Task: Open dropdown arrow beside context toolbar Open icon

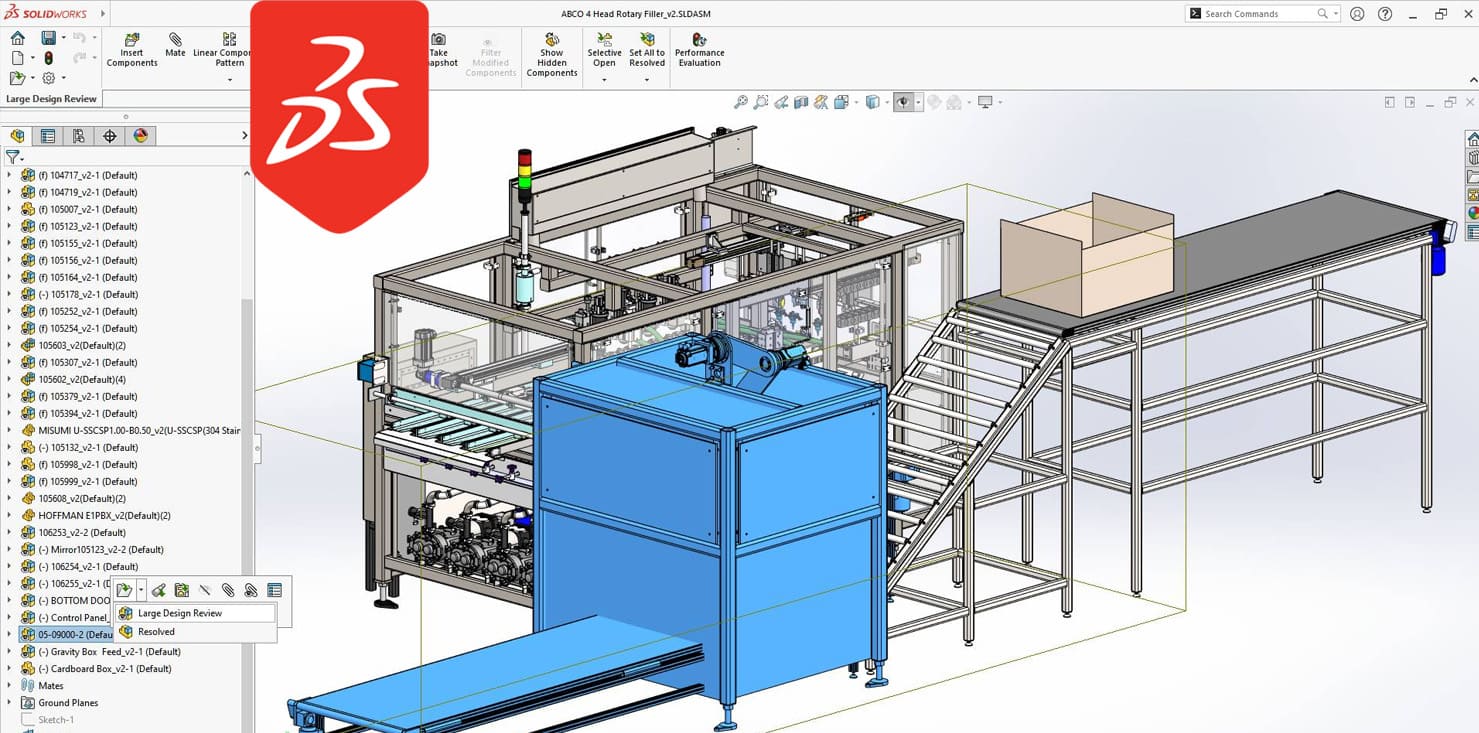Action: [x=141, y=590]
